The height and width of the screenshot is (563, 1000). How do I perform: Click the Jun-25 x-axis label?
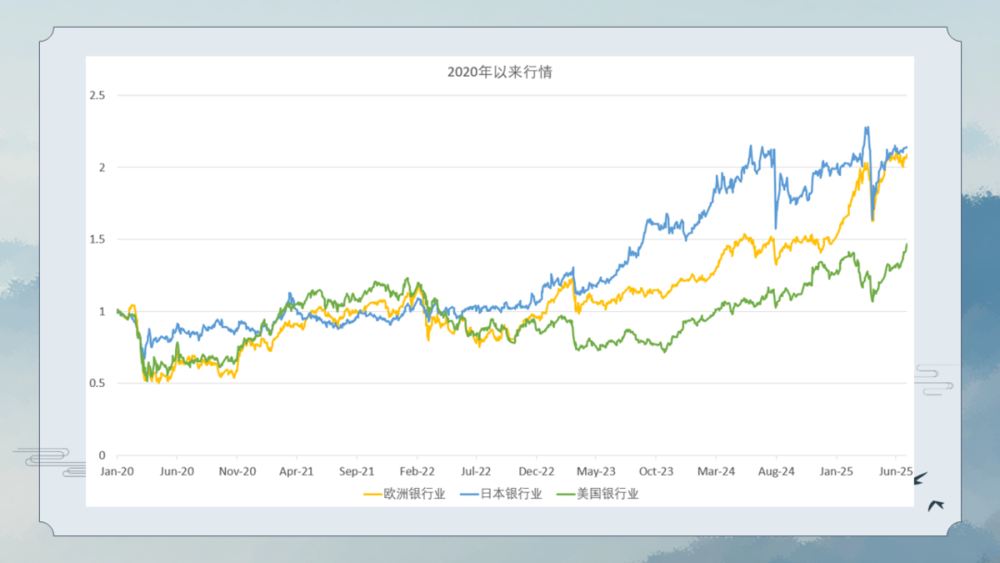[895, 470]
